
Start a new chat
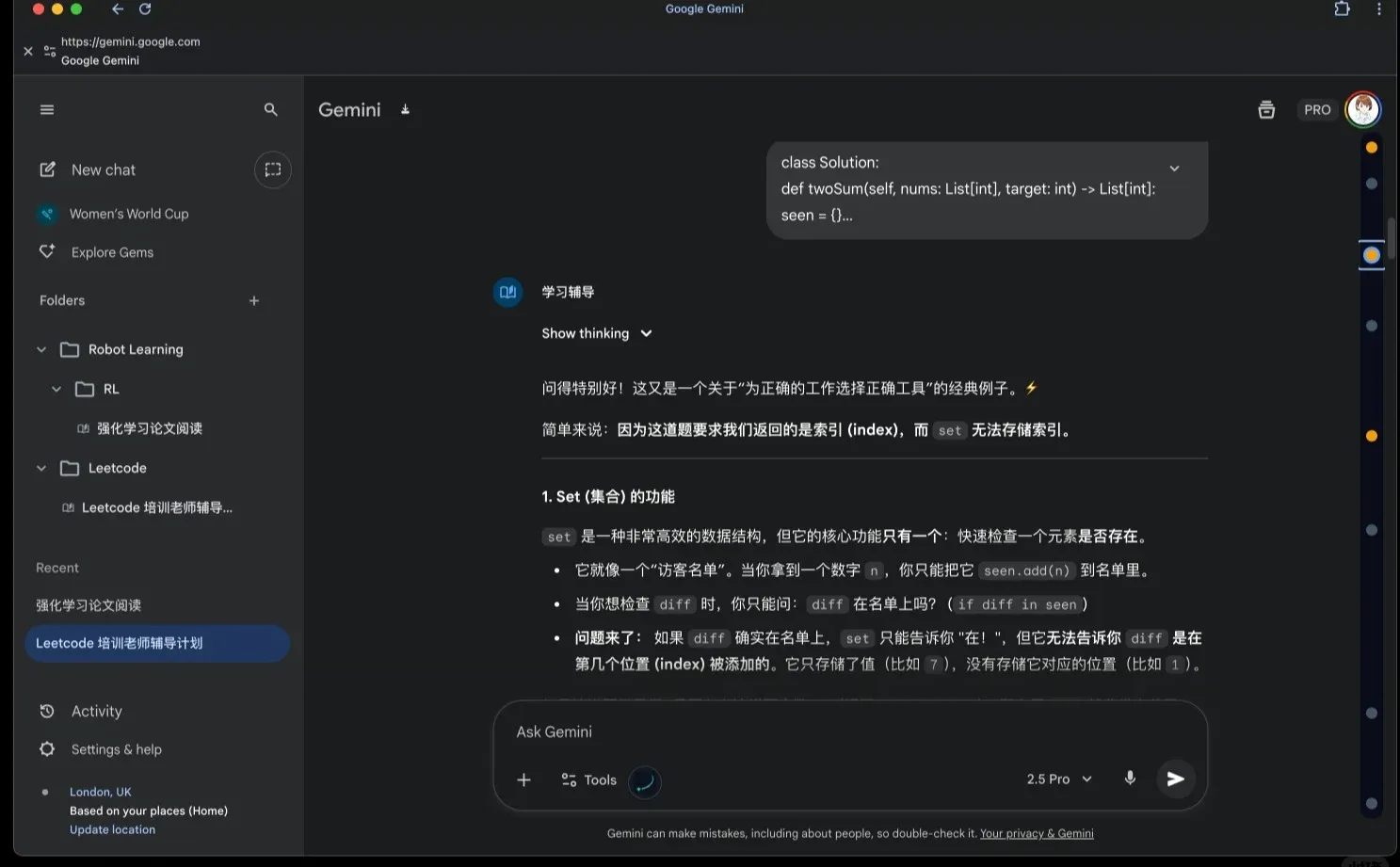pos(103,169)
